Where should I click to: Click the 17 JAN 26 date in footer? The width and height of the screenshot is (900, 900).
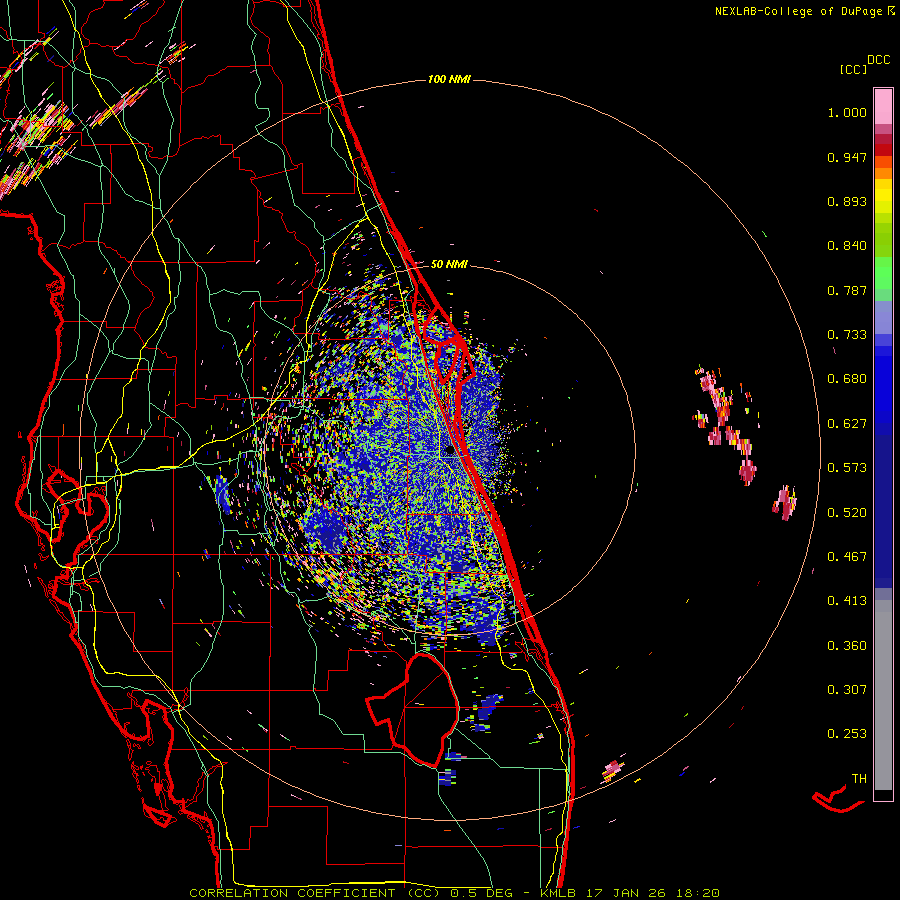tap(624, 893)
